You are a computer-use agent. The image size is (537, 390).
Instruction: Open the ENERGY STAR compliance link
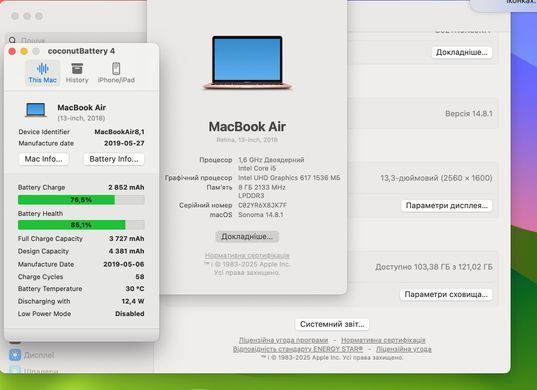(298, 349)
